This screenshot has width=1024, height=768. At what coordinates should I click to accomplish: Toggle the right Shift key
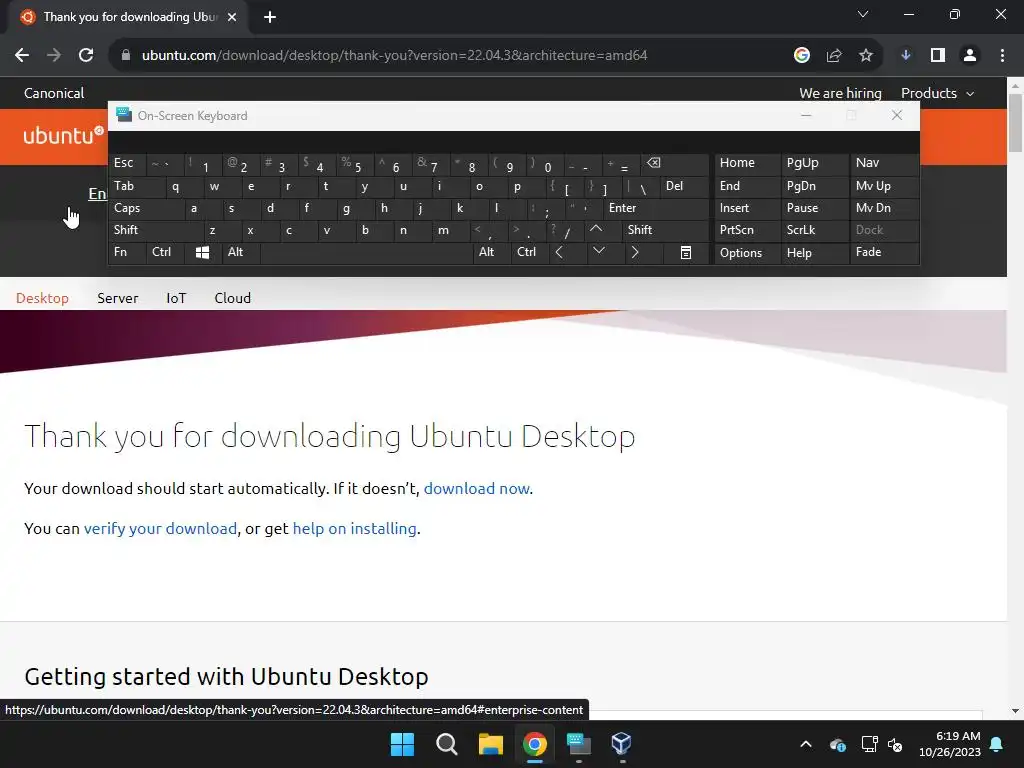coord(665,230)
